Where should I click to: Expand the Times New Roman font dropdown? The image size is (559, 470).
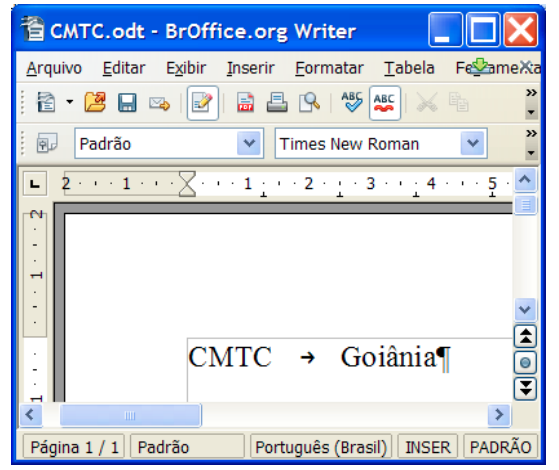point(472,143)
